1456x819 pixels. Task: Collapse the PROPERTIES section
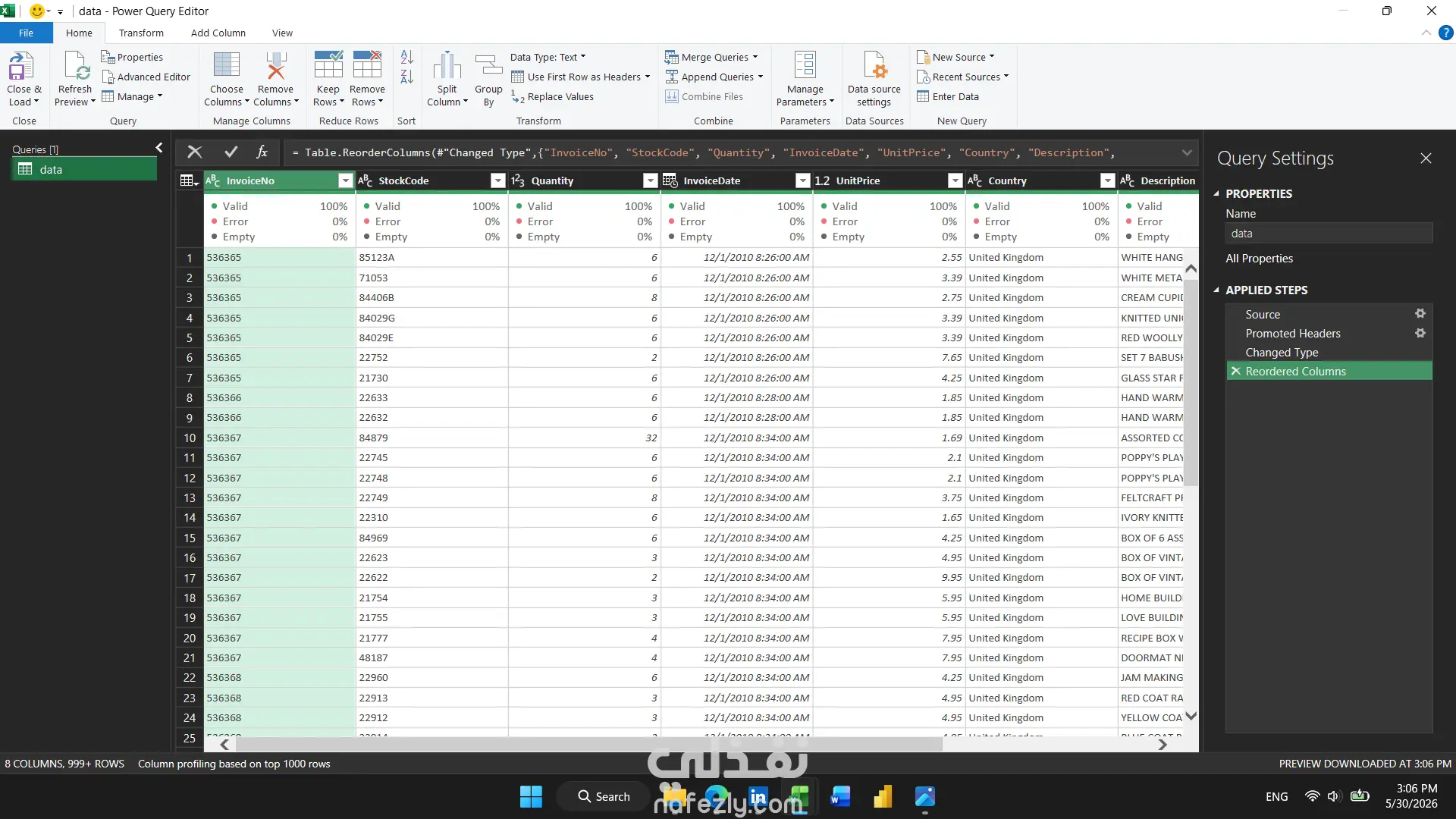click(x=1216, y=193)
